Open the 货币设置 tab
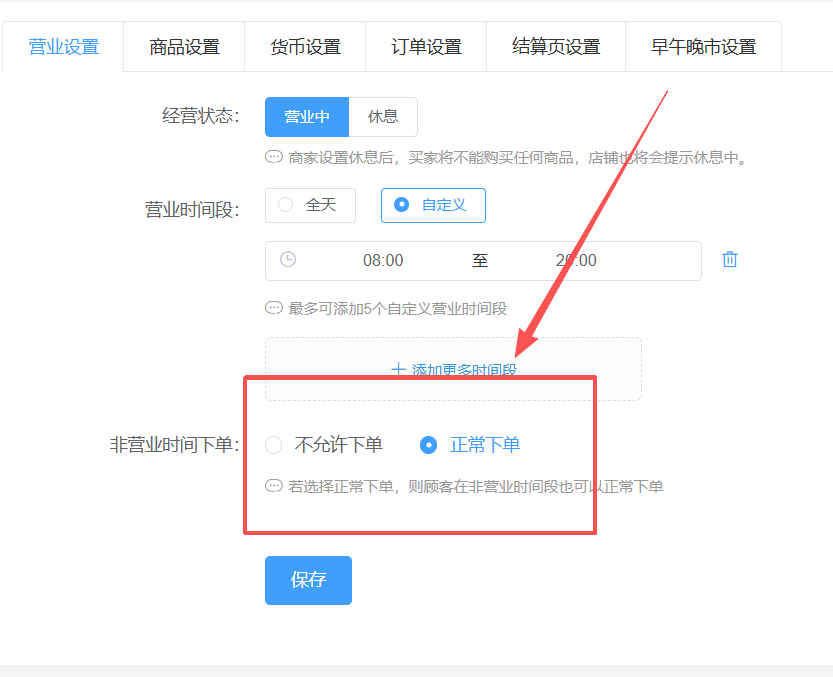The image size is (833, 677). 305,47
